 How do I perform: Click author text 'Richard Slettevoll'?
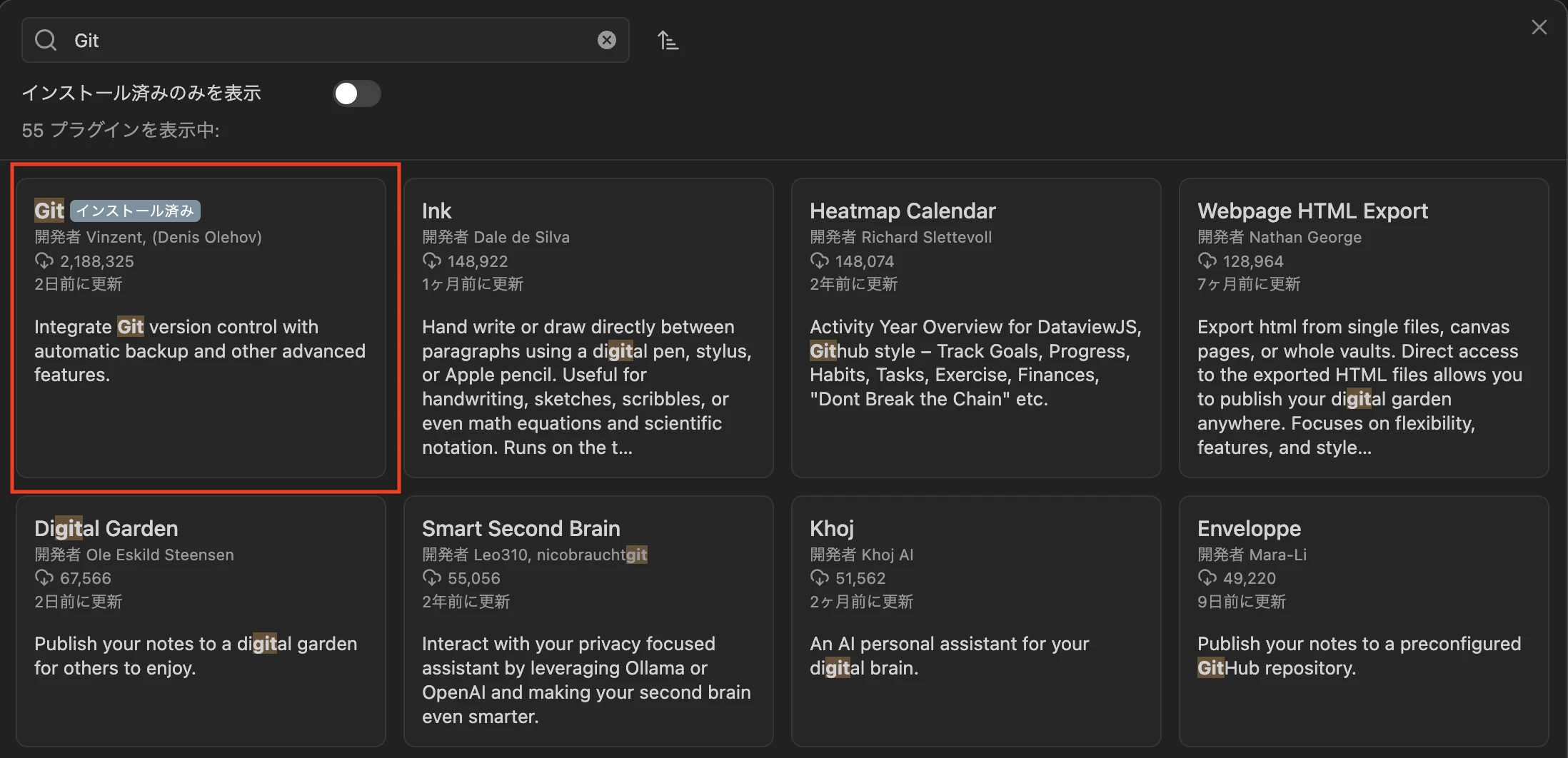(x=927, y=237)
